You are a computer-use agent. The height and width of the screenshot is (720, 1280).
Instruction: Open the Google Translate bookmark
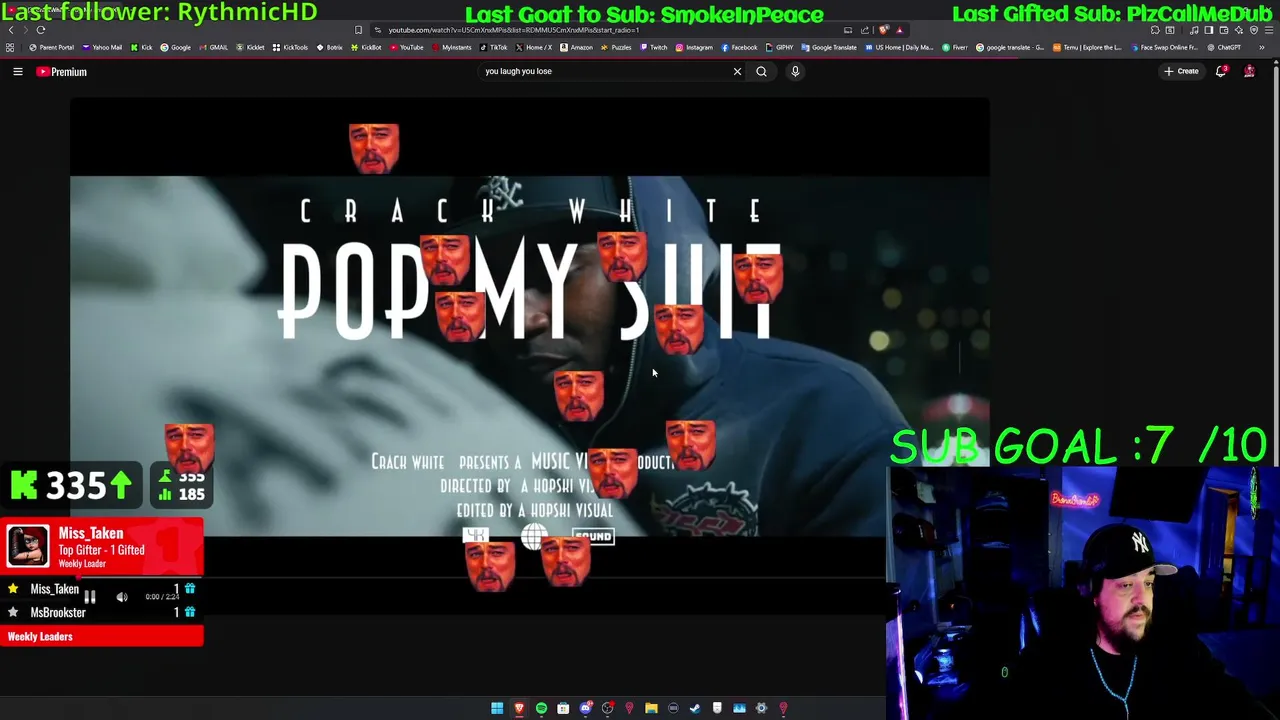pos(828,47)
